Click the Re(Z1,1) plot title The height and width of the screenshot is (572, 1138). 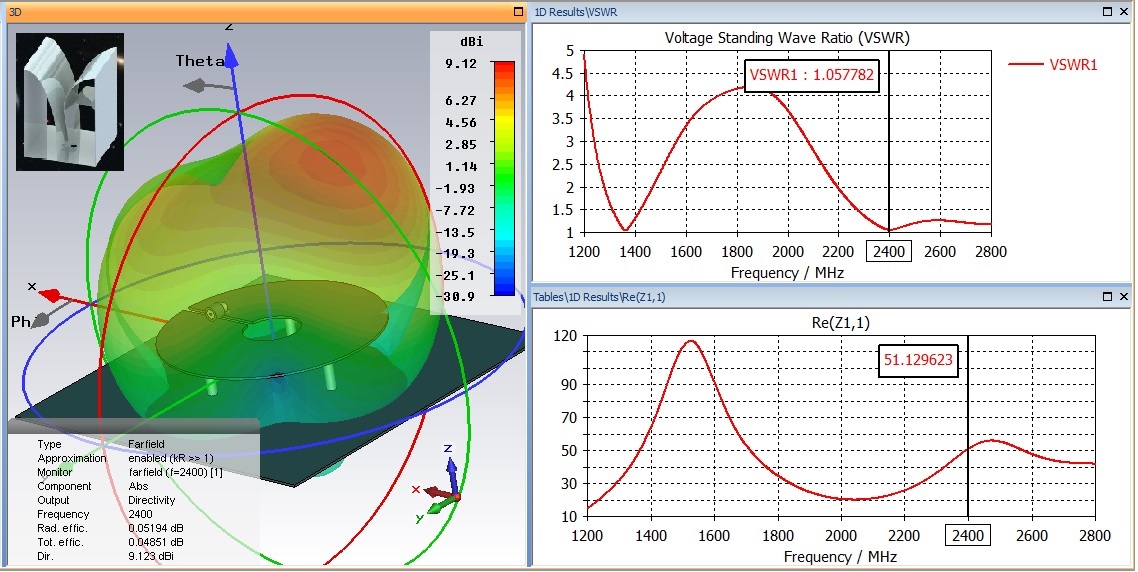840,322
